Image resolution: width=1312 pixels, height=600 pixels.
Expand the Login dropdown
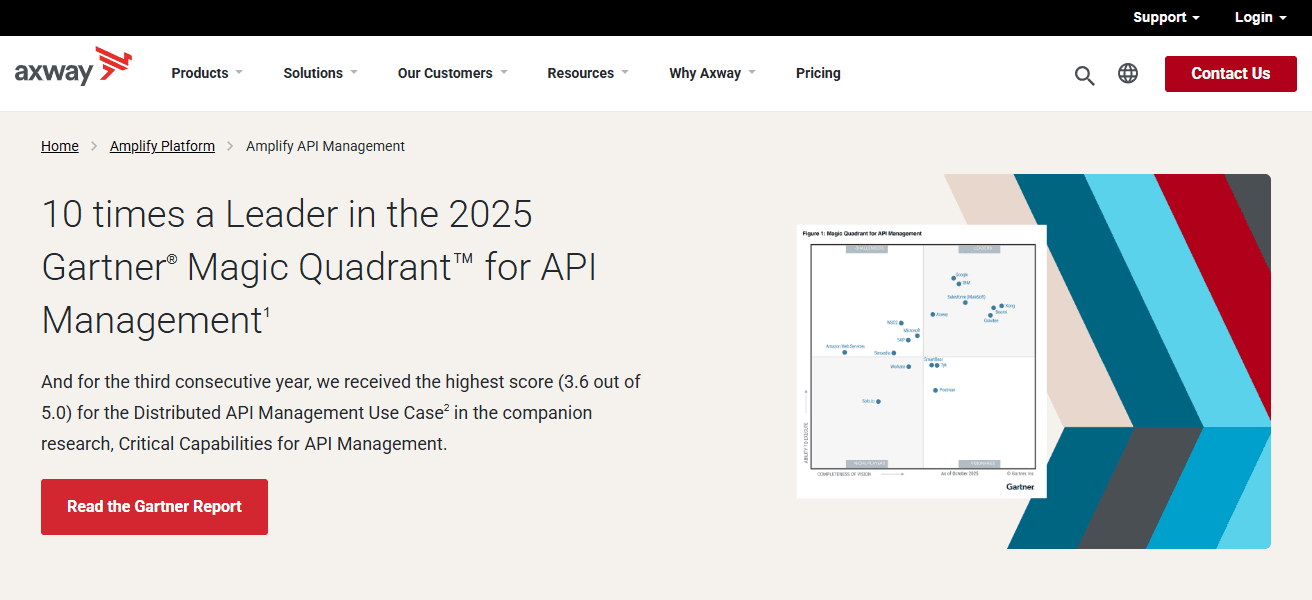1260,17
